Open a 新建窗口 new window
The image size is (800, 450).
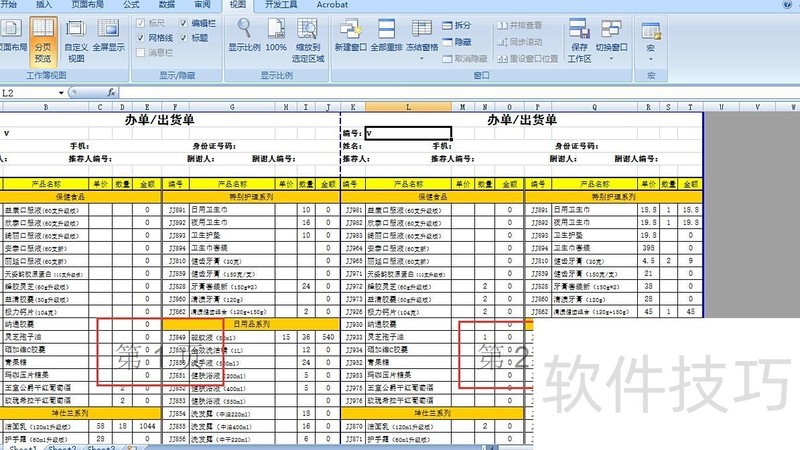pyautogui.click(x=351, y=36)
